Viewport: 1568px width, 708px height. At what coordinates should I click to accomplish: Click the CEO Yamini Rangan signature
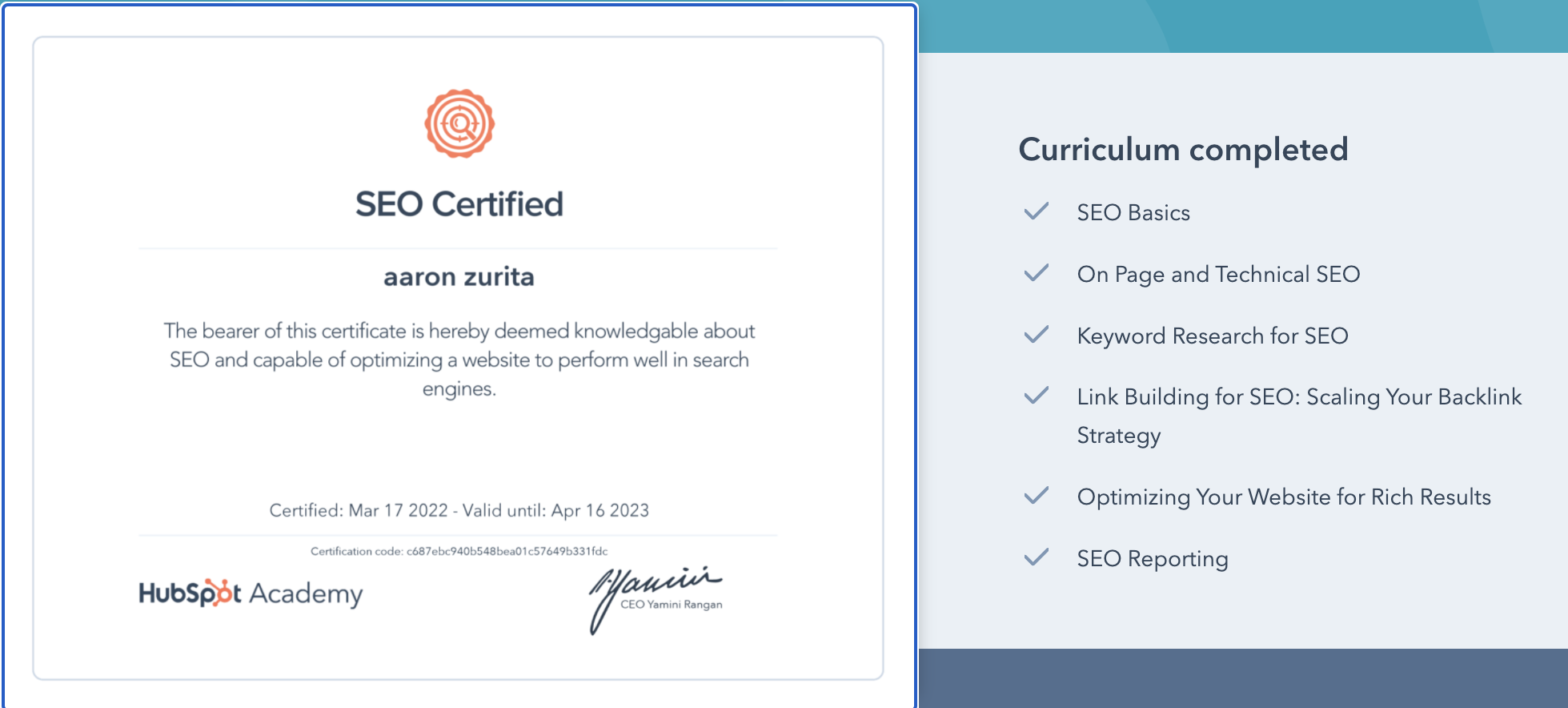coord(656,600)
